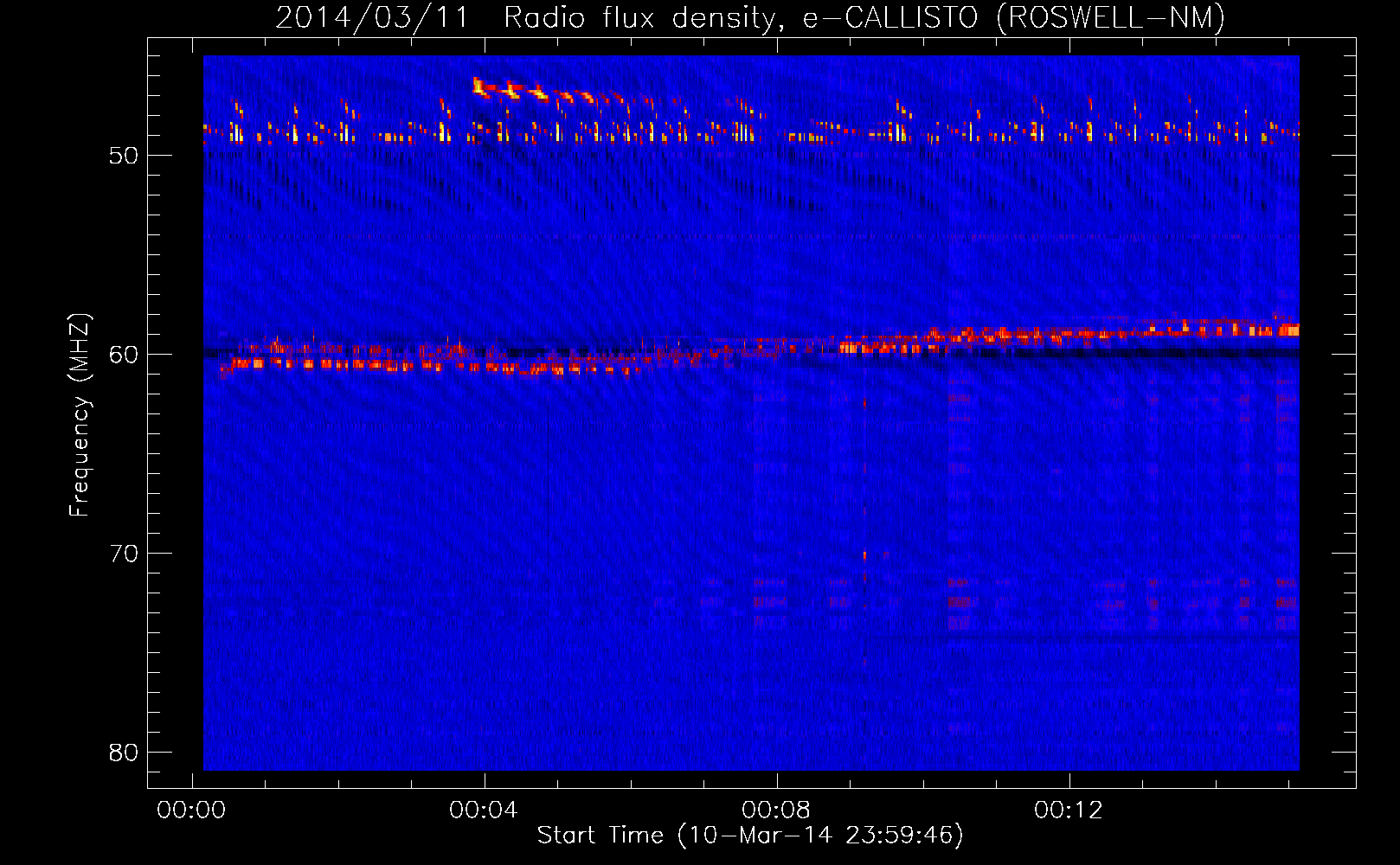Screen dimensions: 1400x865
Task: Click the "70" frequency tick label
Action: (x=124, y=554)
